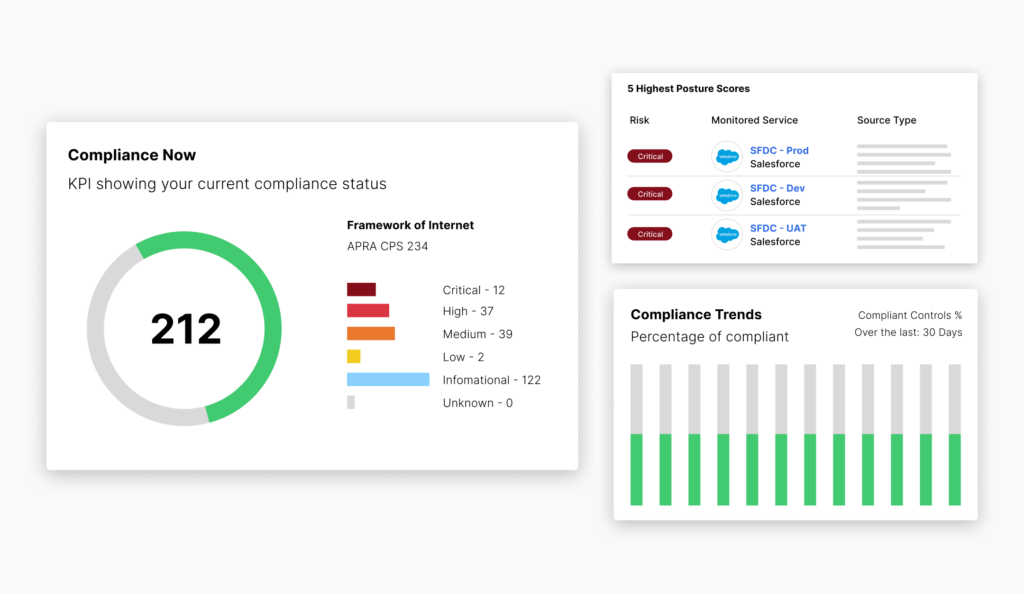Image resolution: width=1024 pixels, height=594 pixels.
Task: Click the Critical badge in the SFDC - Dev row
Action: [650, 194]
